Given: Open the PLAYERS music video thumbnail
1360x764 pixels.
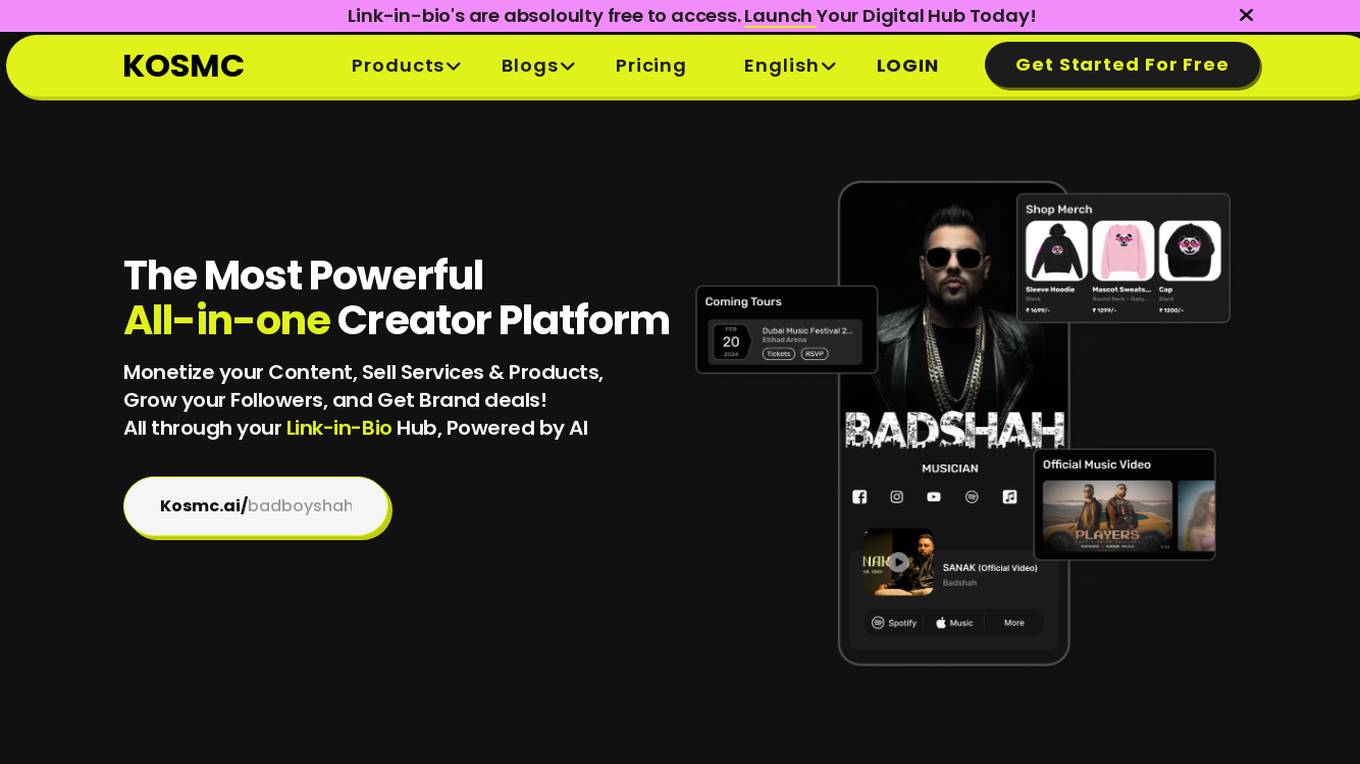Looking at the screenshot, I should 1107,516.
